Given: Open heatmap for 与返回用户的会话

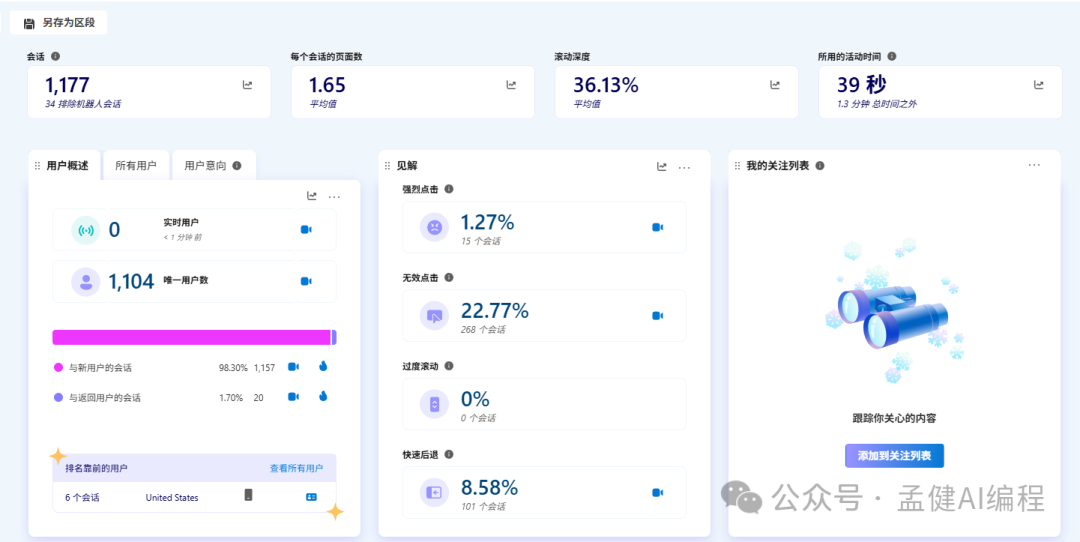Looking at the screenshot, I should [x=323, y=396].
